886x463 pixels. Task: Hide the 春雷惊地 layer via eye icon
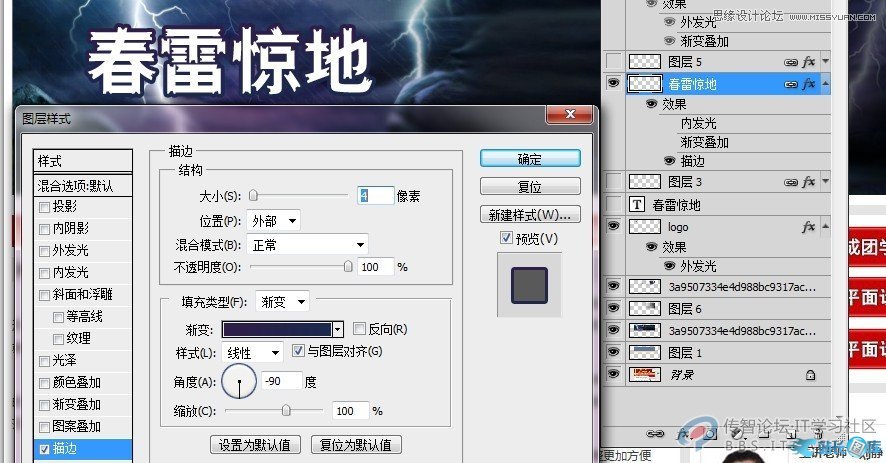(x=614, y=84)
